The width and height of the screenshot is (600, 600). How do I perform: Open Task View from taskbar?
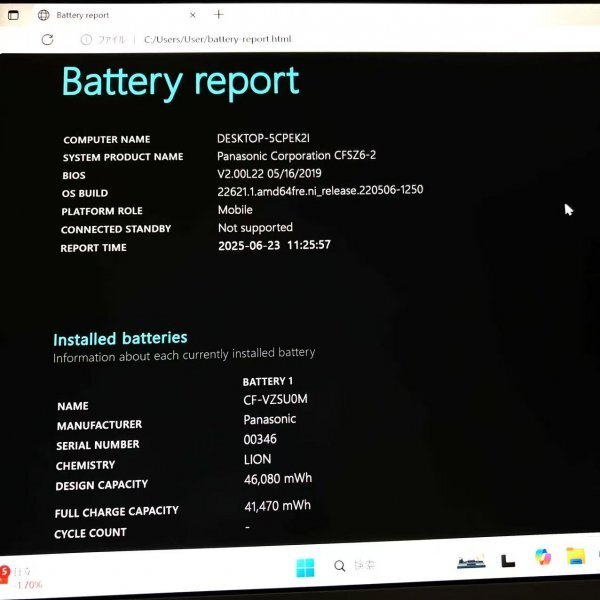[x=508, y=561]
